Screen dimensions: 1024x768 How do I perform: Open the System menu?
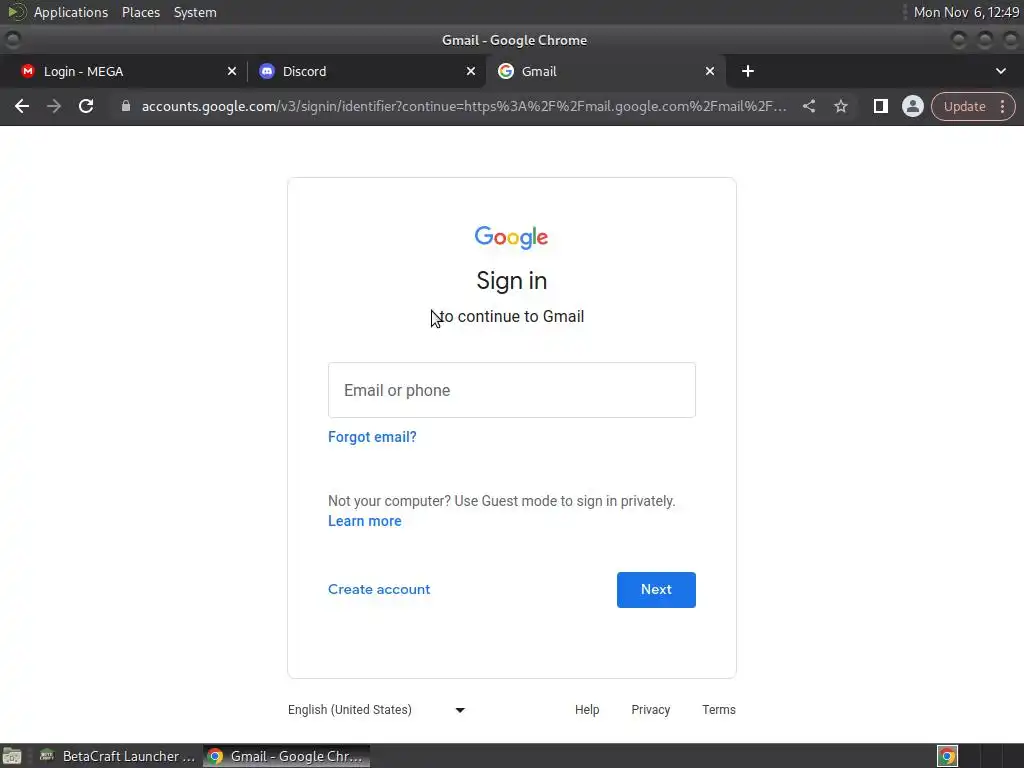pyautogui.click(x=195, y=12)
